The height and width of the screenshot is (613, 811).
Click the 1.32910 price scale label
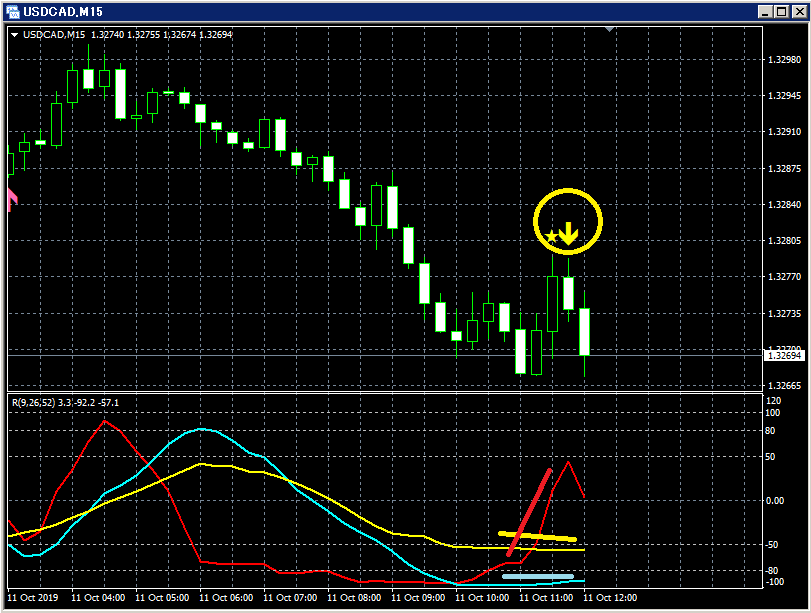click(784, 132)
